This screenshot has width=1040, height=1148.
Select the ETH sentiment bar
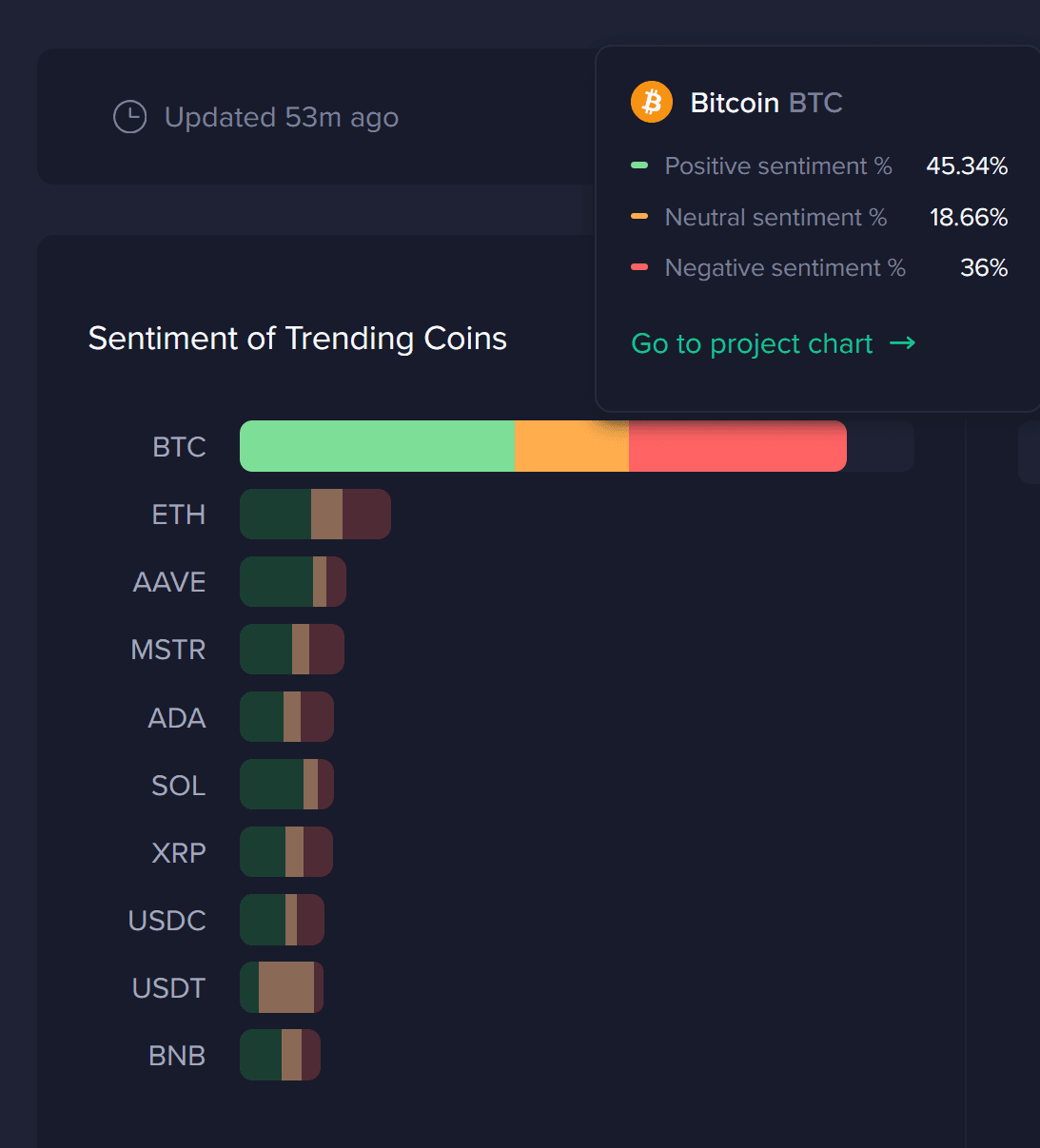315,514
